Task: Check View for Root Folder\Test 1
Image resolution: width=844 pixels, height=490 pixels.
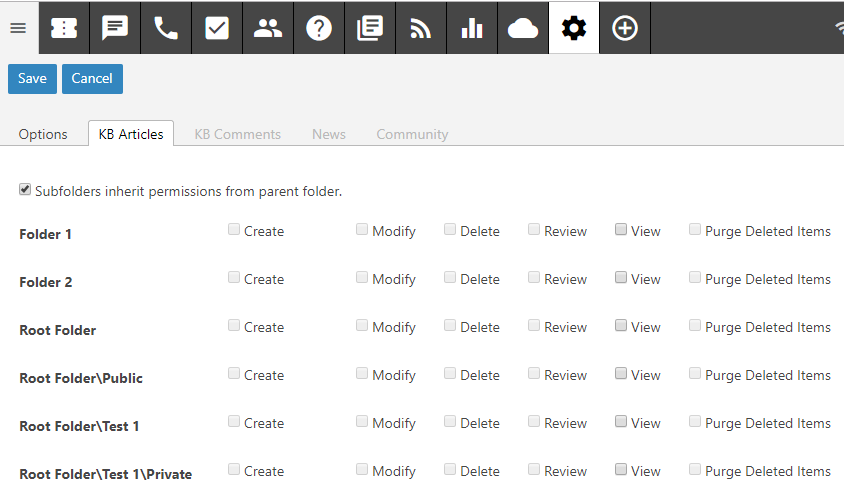Action: (x=621, y=422)
